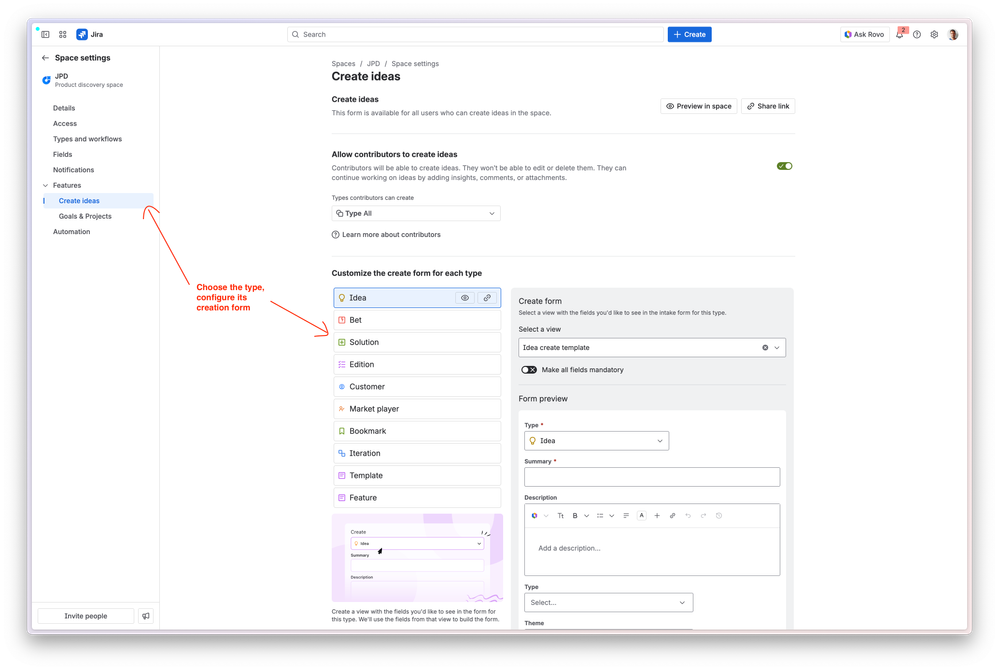The height and width of the screenshot is (670, 999).
Task: Insert element with plus in description
Action: pos(657,516)
